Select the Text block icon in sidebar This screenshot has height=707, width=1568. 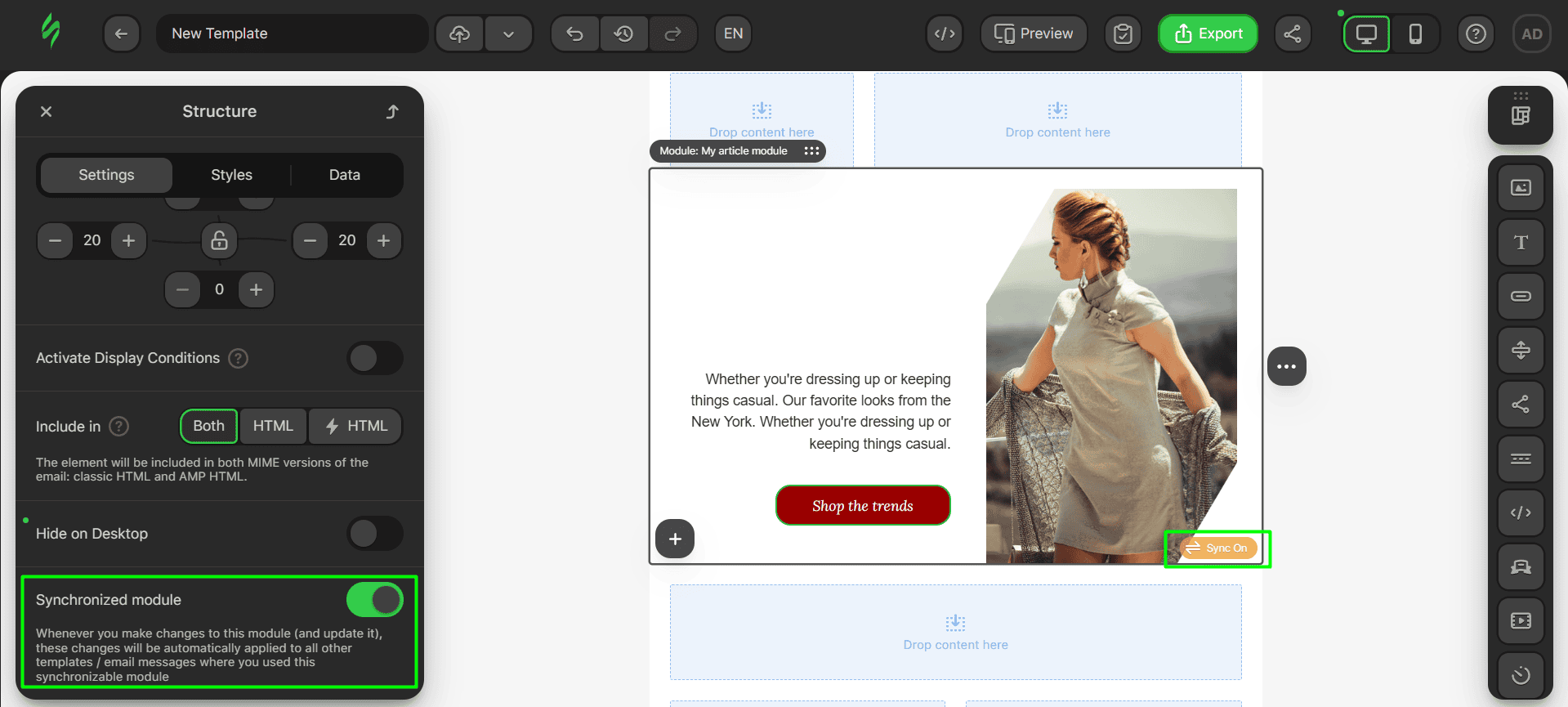click(1520, 242)
